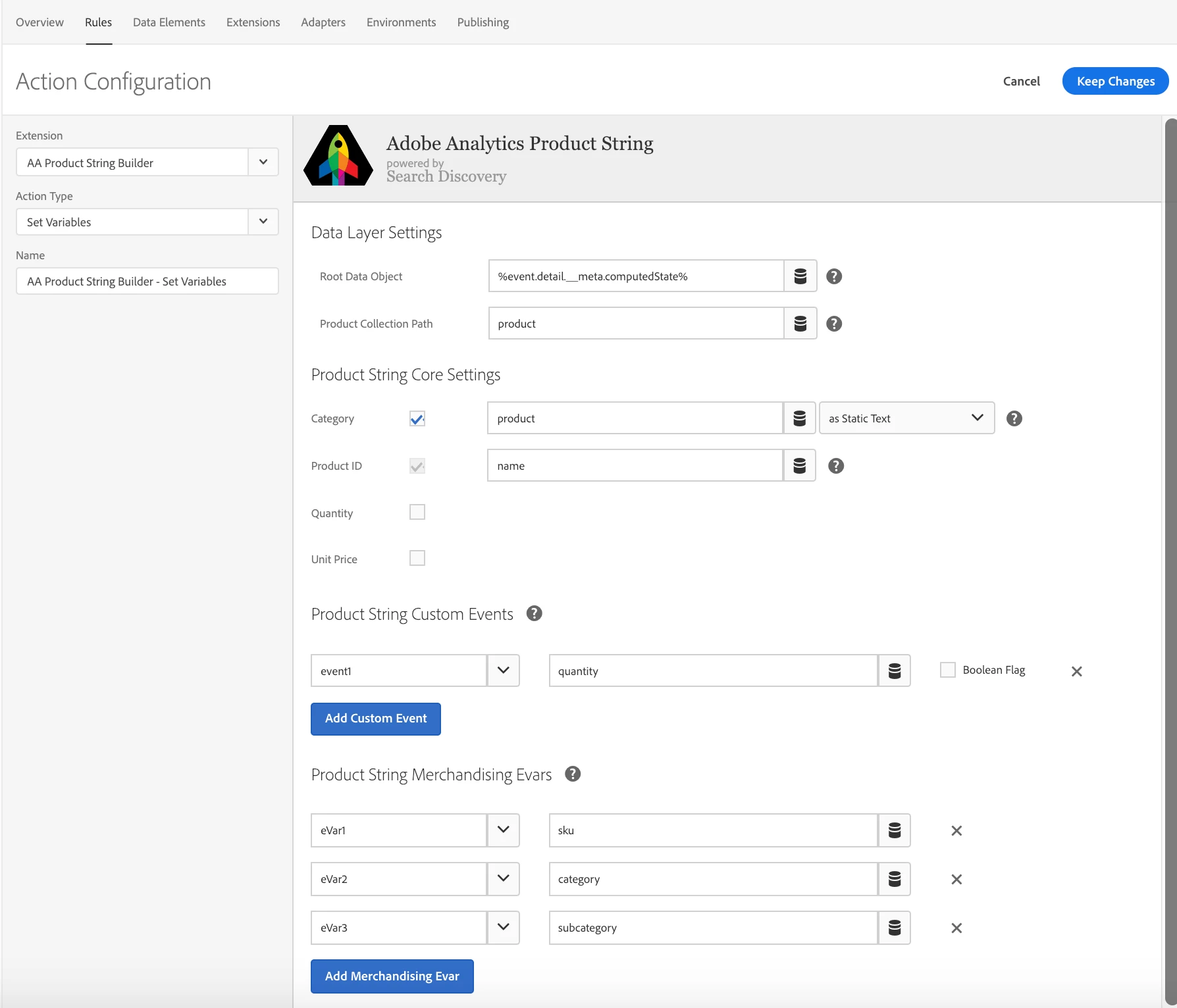Viewport: 1177px width, 1008px height.
Task: Open data element picker for eVar1 sku field
Action: tap(895, 830)
